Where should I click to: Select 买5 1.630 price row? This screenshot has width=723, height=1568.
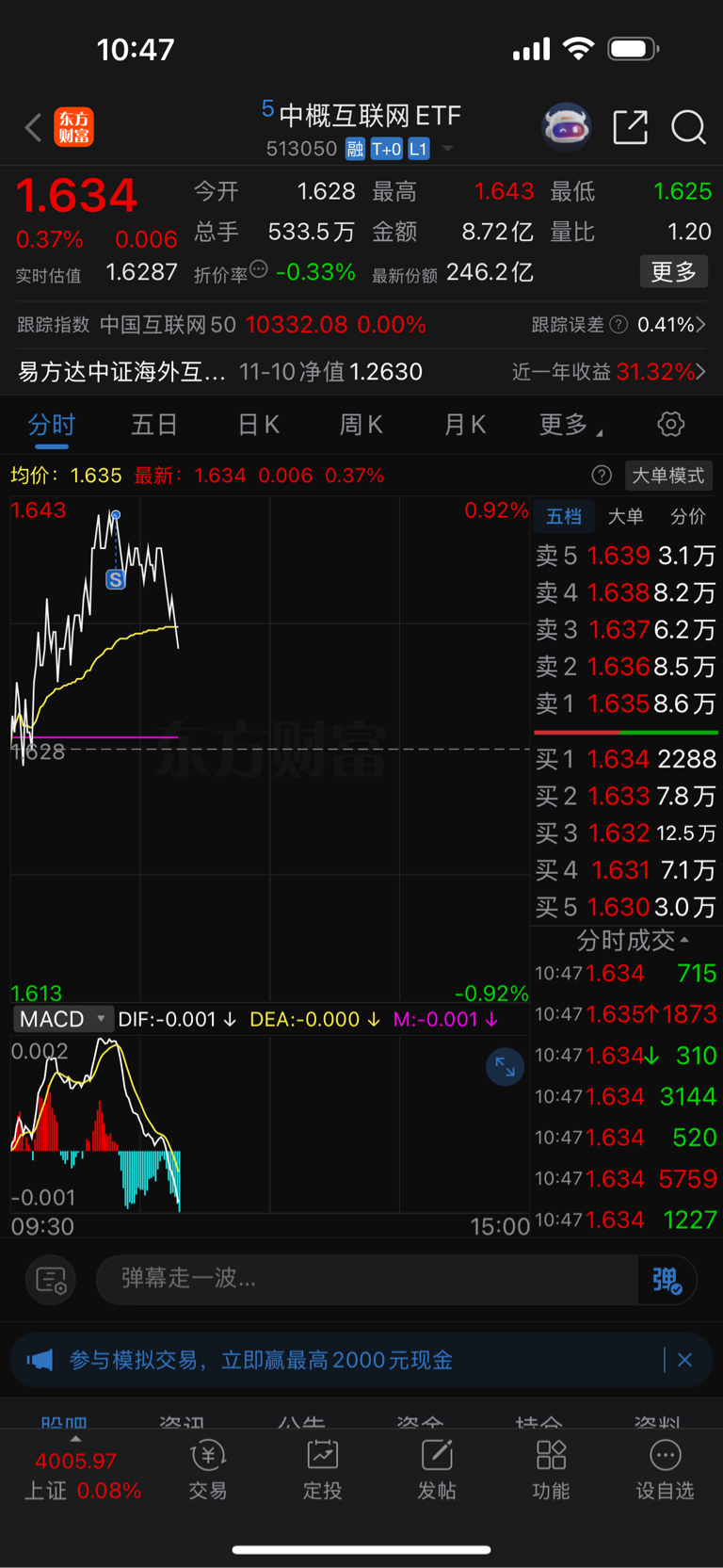(625, 907)
